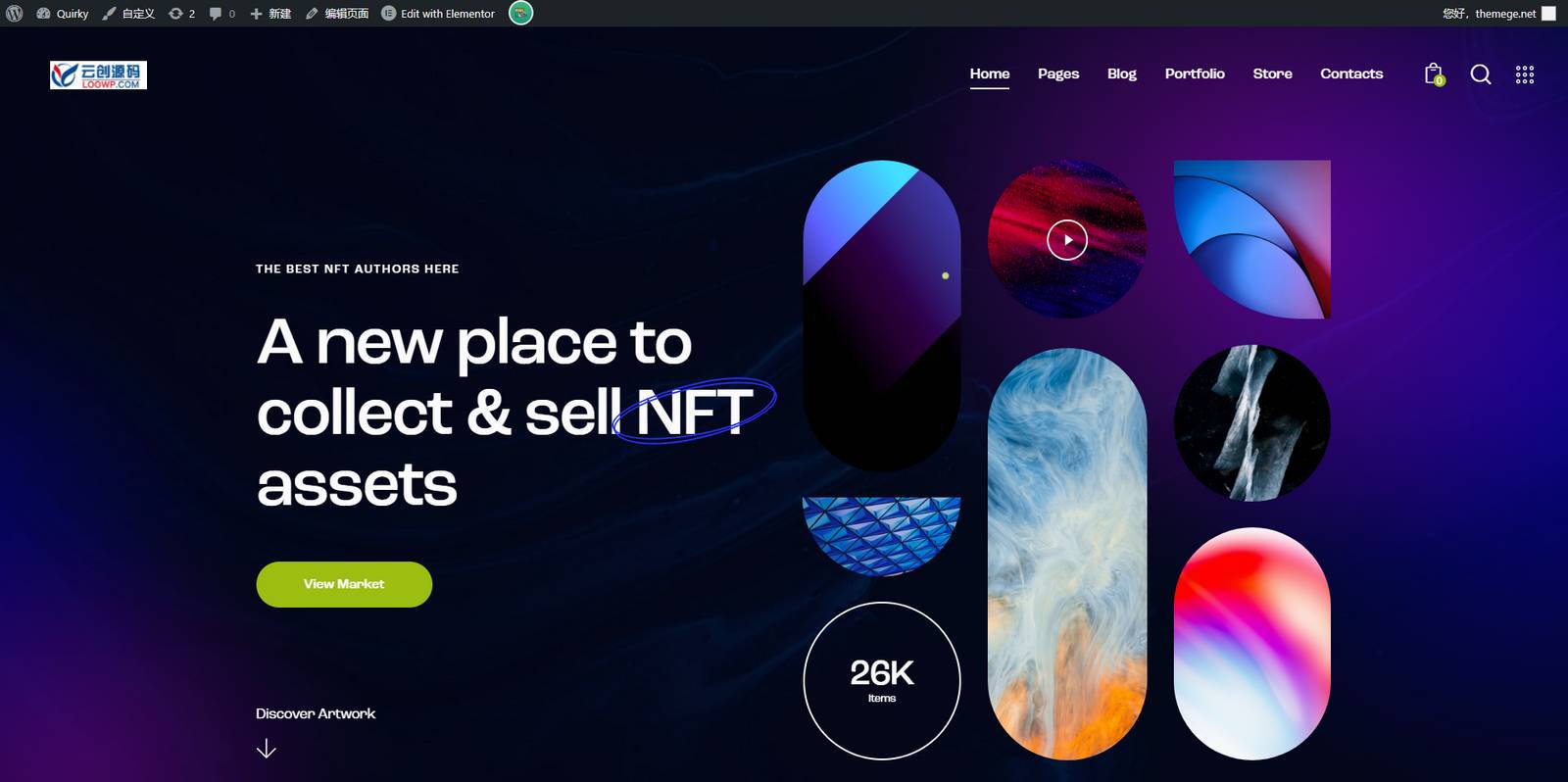Image resolution: width=1568 pixels, height=782 pixels.
Task: Click the round green icon in admin bar
Action: 521,13
